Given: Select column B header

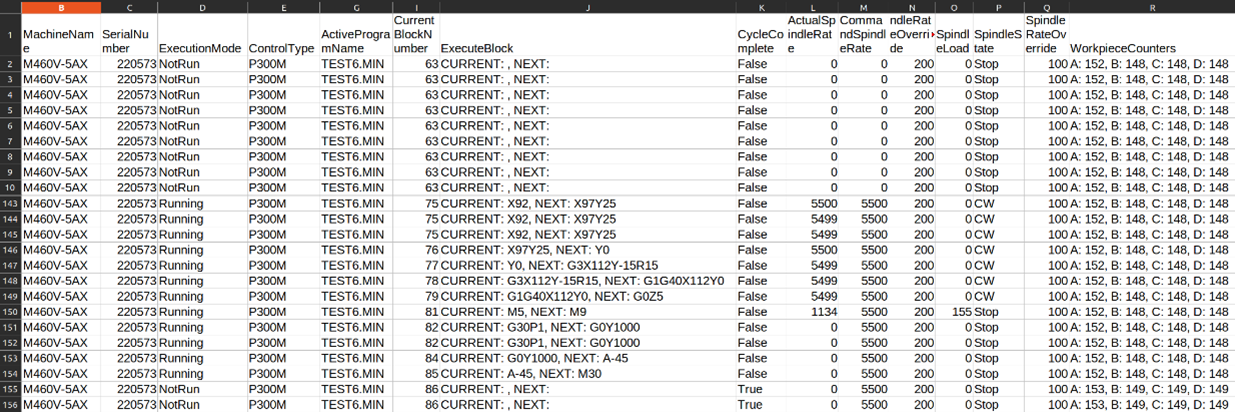Looking at the screenshot, I should (x=62, y=6).
